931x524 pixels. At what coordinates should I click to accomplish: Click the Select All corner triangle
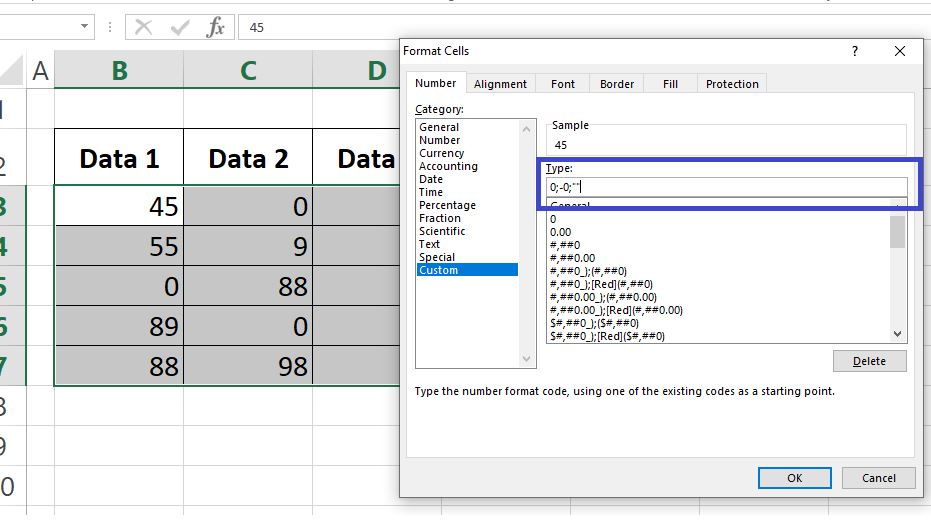pos(13,70)
